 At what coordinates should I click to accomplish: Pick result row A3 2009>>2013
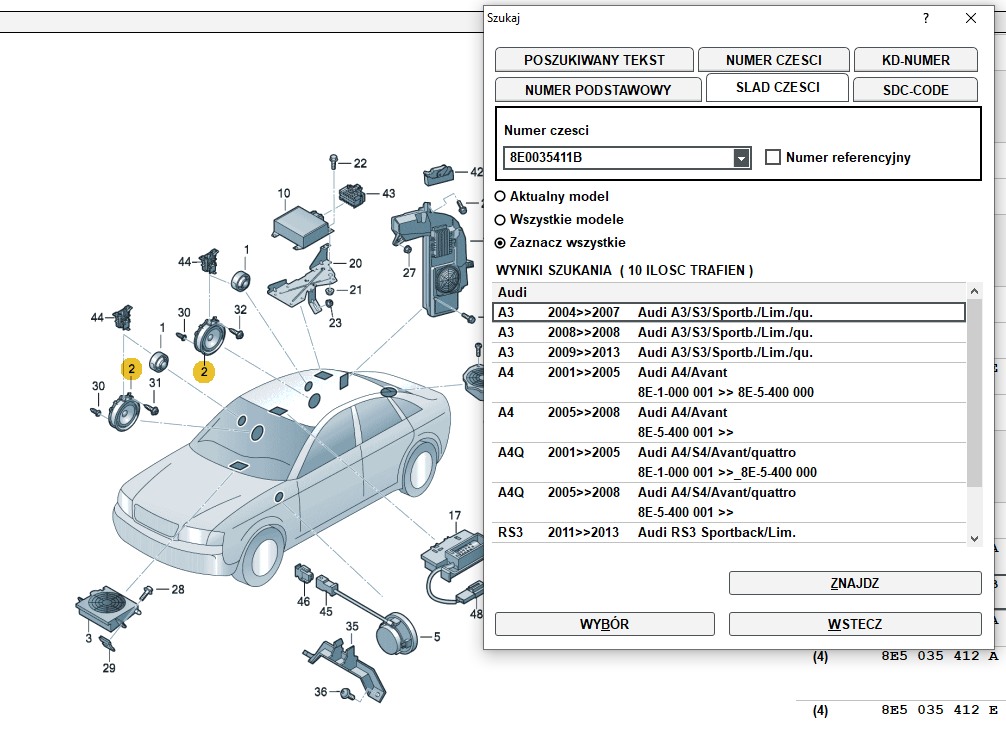729,352
